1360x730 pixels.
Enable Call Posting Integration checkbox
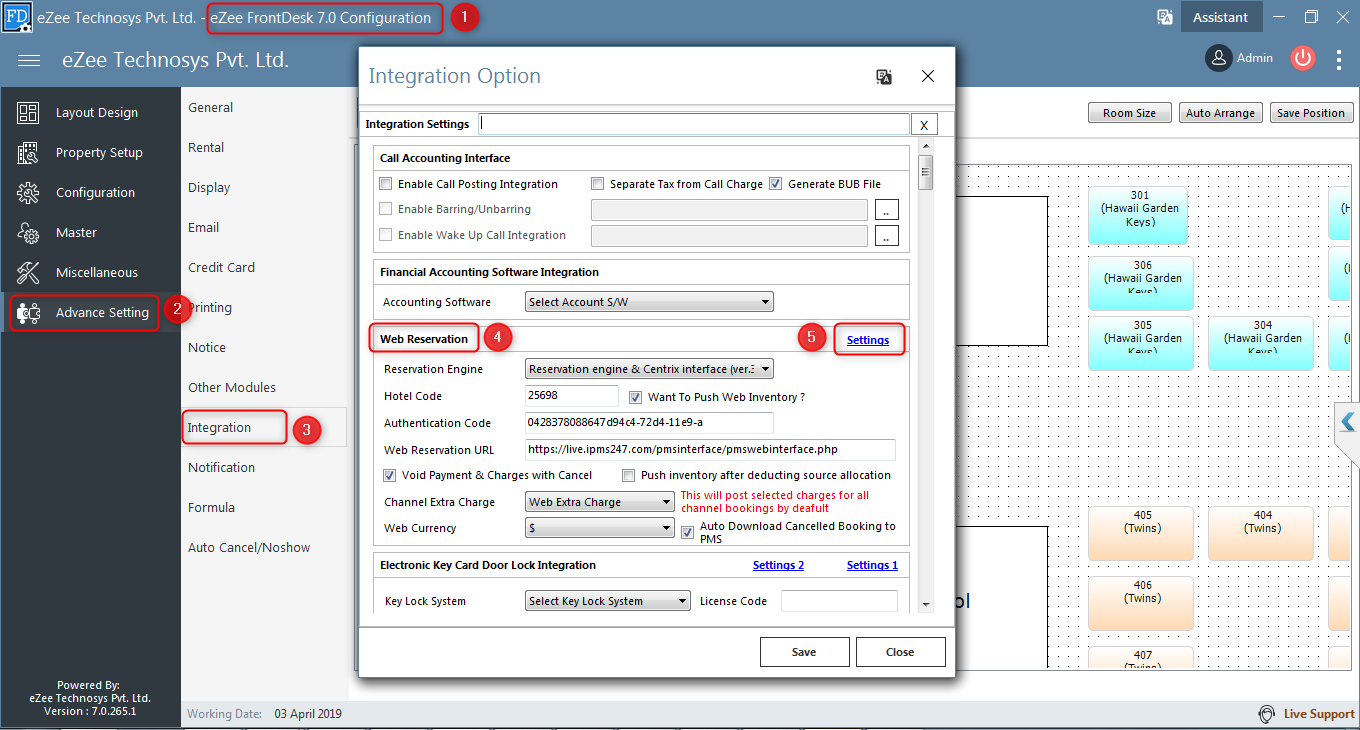pyautogui.click(x=386, y=184)
